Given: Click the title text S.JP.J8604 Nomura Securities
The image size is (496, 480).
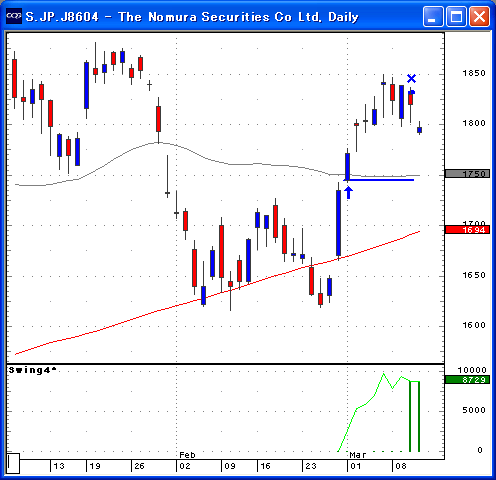Looking at the screenshot, I should (192, 17).
